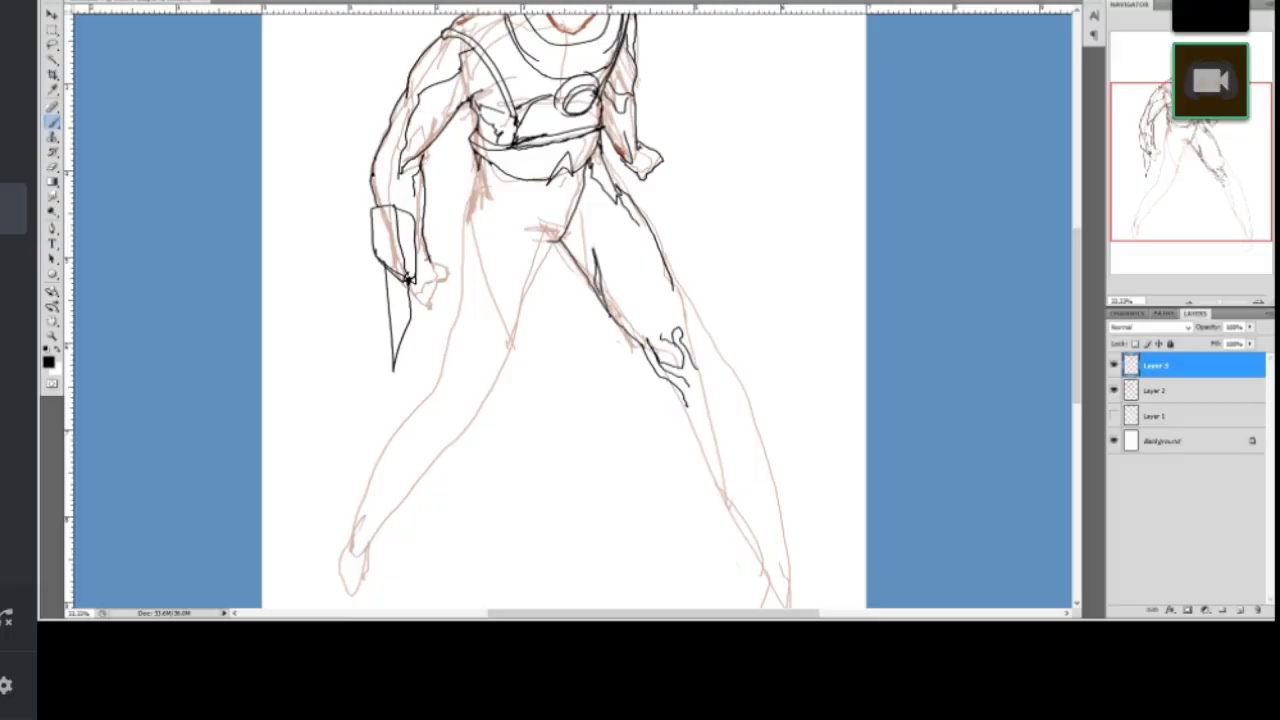Select the Zoom magnifier tool
Image resolution: width=1280 pixels, height=720 pixels.
52,335
